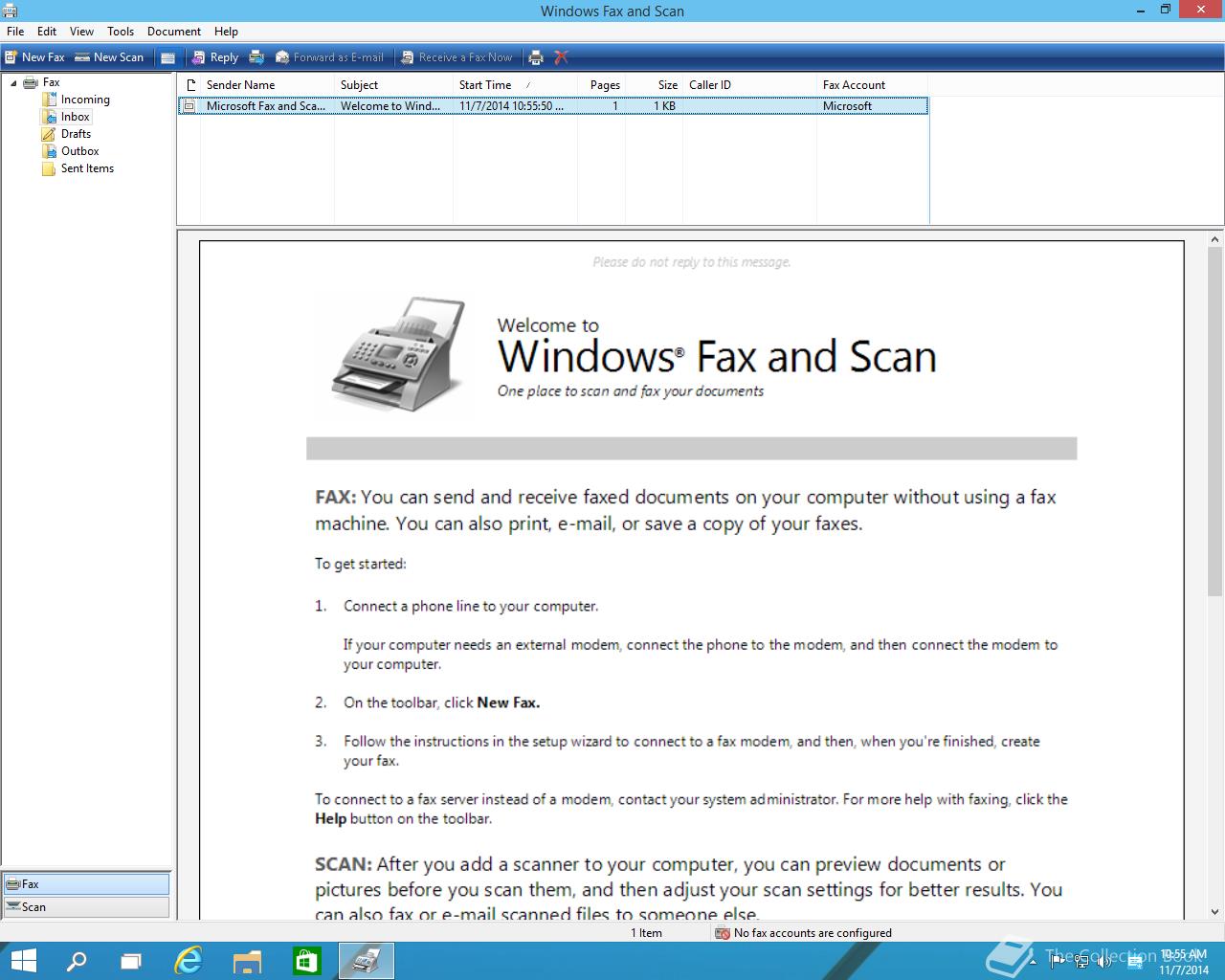This screenshot has width=1225, height=980.
Task: Select the Inbox folder
Action: (75, 117)
